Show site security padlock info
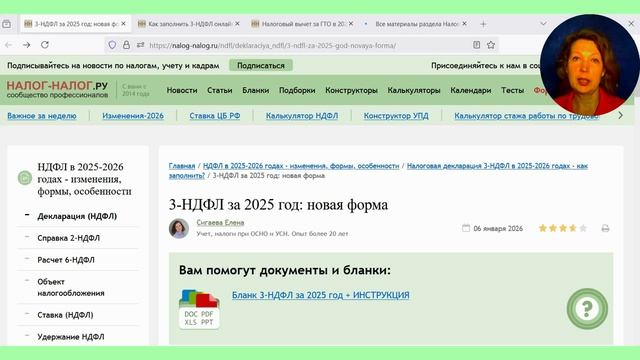 pos(126,45)
